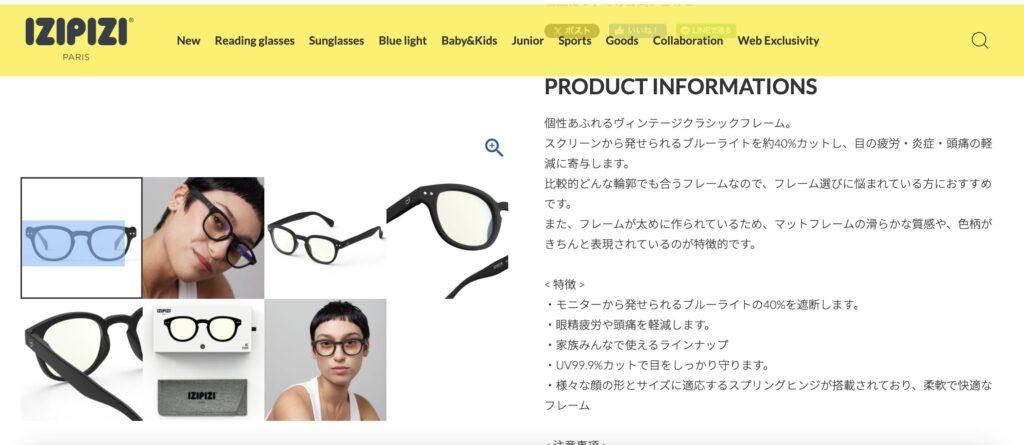
Task: Open the Reading glasses menu
Action: point(255,41)
